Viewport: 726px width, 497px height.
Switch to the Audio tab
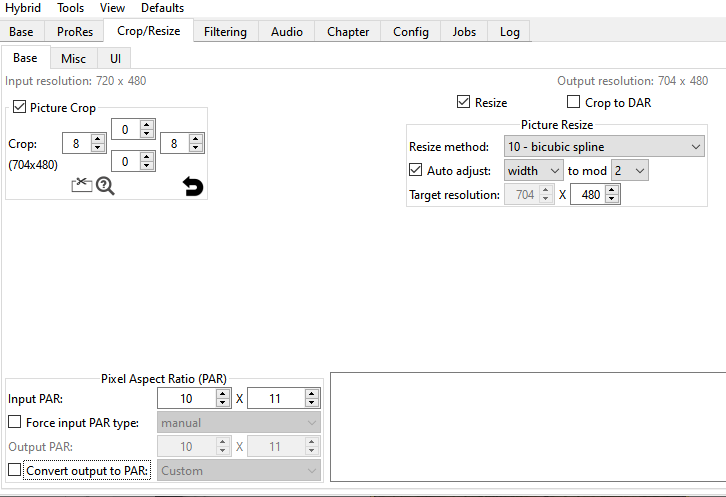[x=287, y=31]
